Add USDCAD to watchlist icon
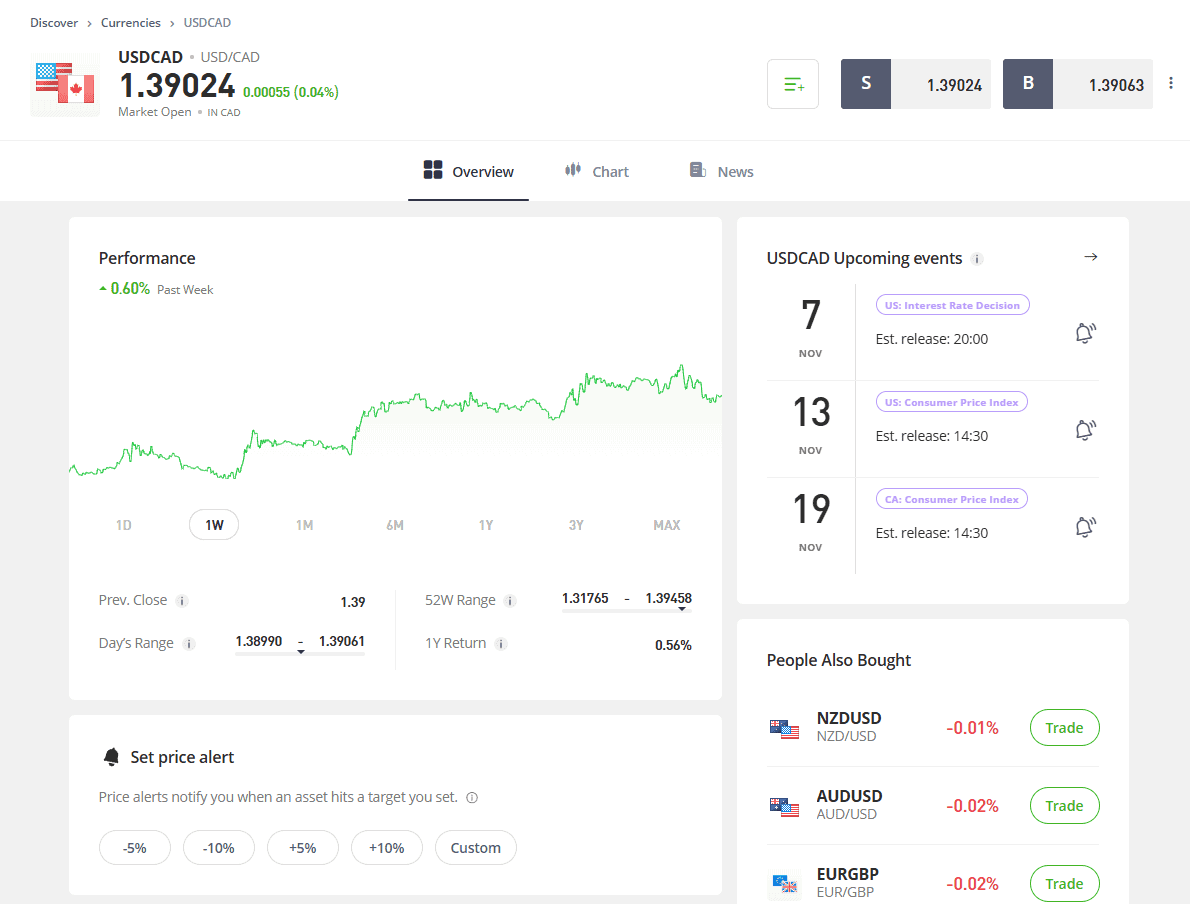Screen dimensions: 1190x904 coord(792,84)
